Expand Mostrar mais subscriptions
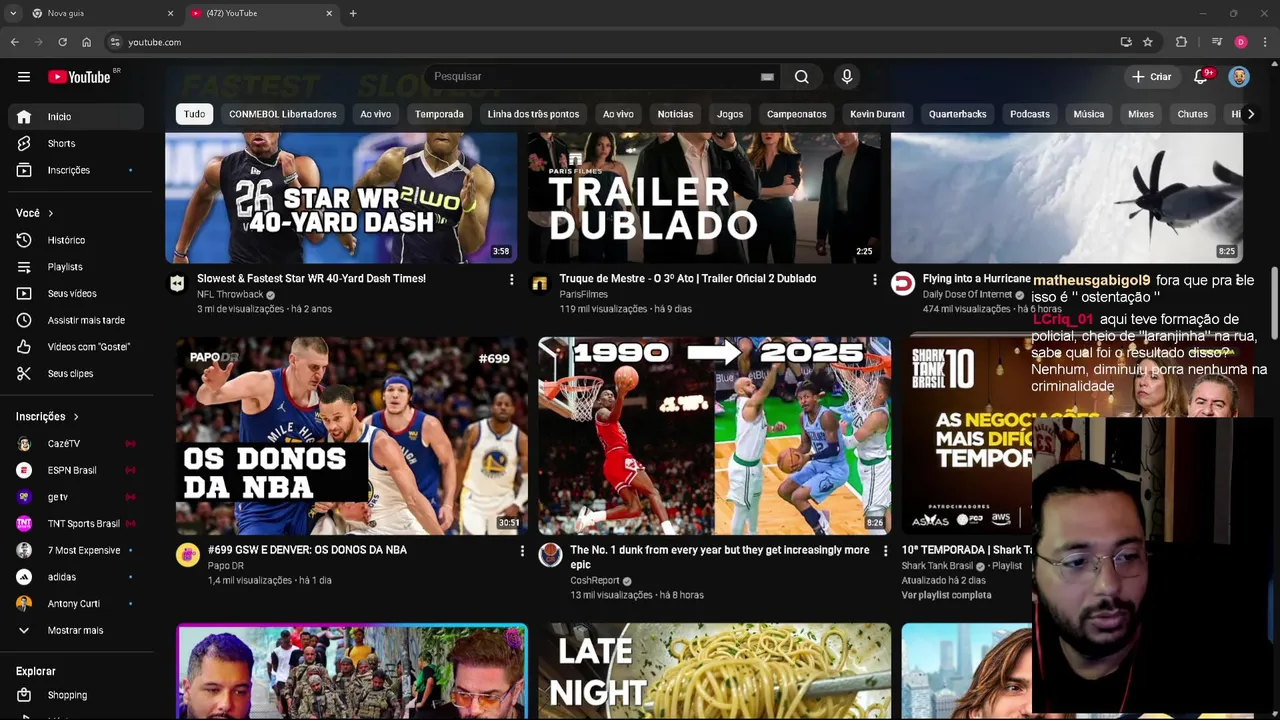 [76, 631]
